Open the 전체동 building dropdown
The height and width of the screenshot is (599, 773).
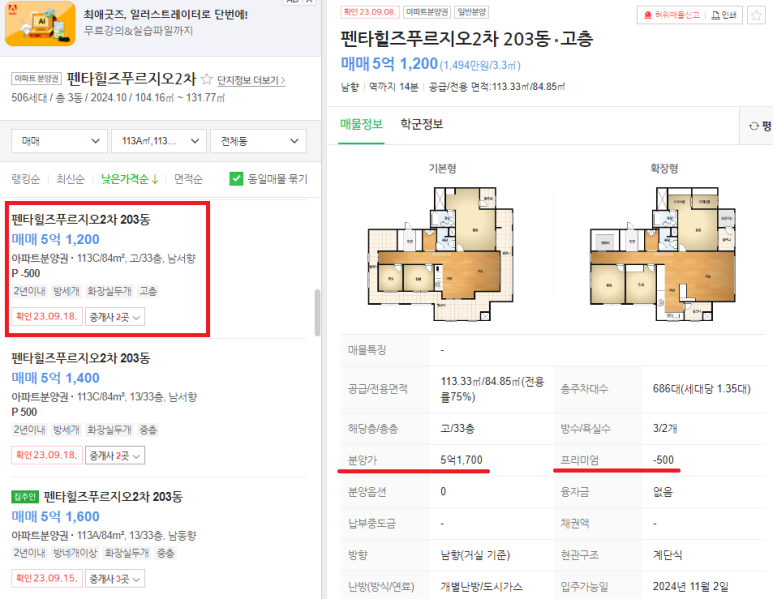pyautogui.click(x=258, y=141)
